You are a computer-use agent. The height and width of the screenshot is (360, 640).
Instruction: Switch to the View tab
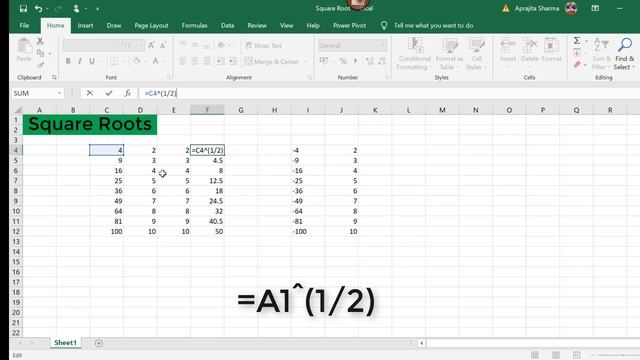pyautogui.click(x=286, y=25)
